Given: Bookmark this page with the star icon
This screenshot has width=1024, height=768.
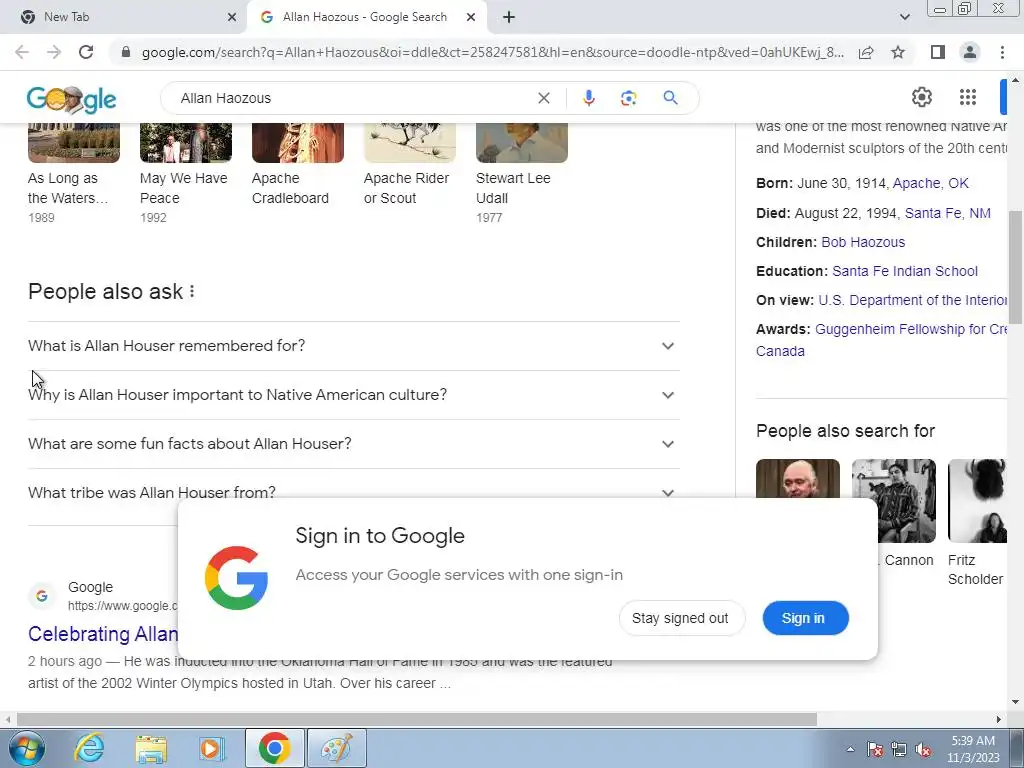Looking at the screenshot, I should (x=898, y=52).
